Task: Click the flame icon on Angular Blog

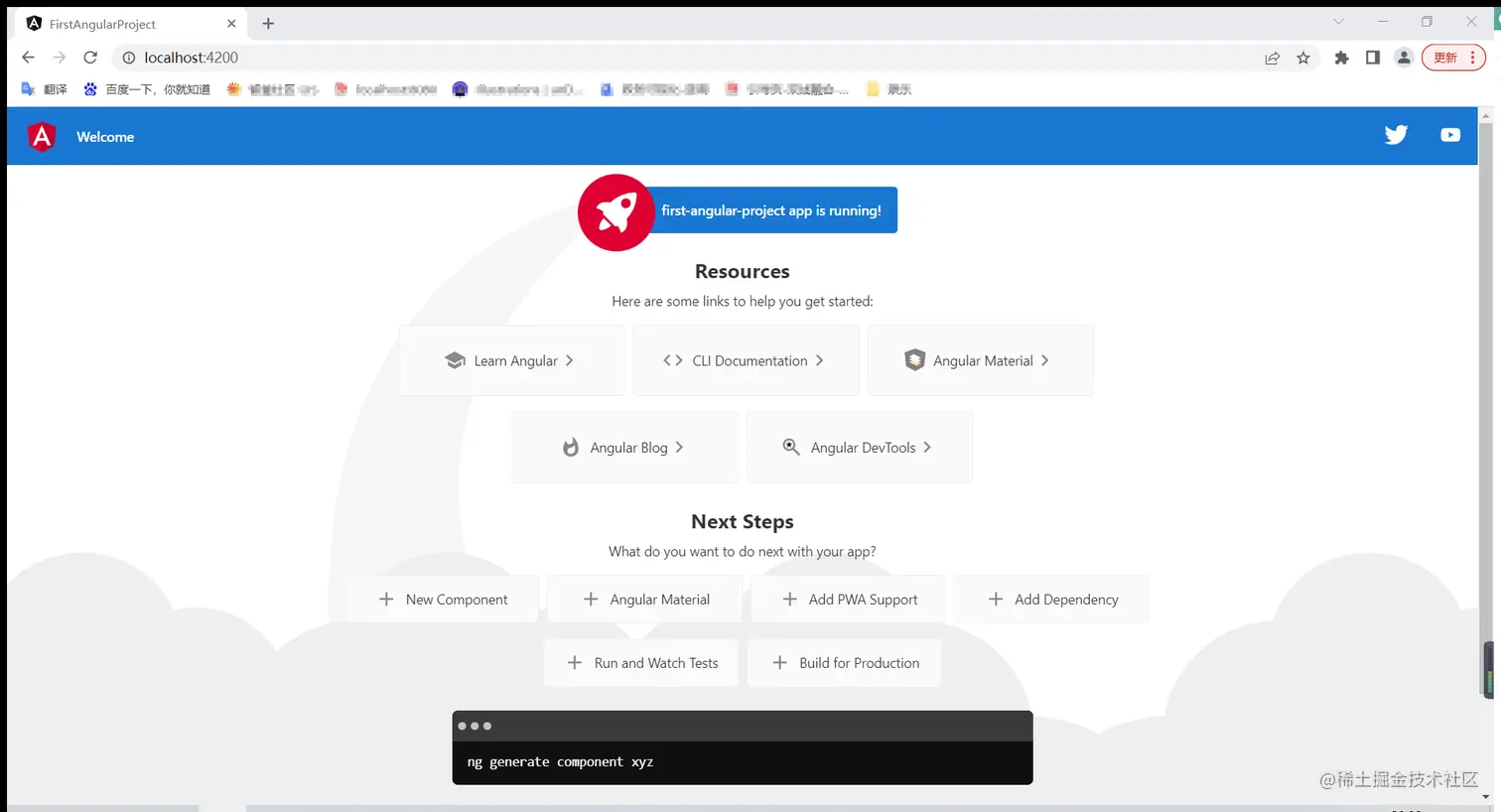Action: (x=571, y=447)
